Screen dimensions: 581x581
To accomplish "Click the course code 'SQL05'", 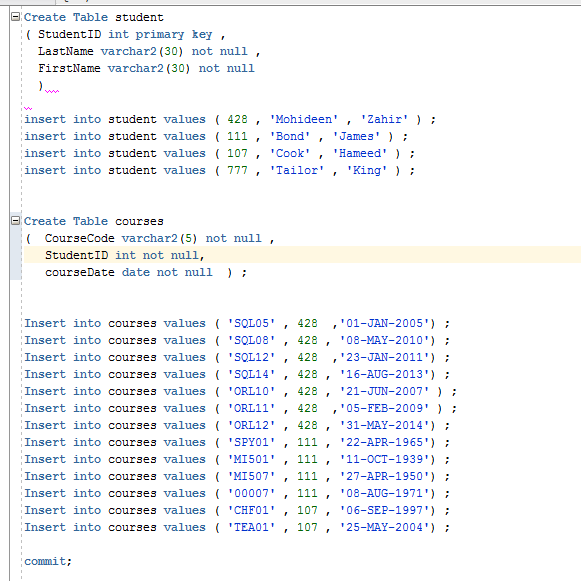I will (x=251, y=323).
